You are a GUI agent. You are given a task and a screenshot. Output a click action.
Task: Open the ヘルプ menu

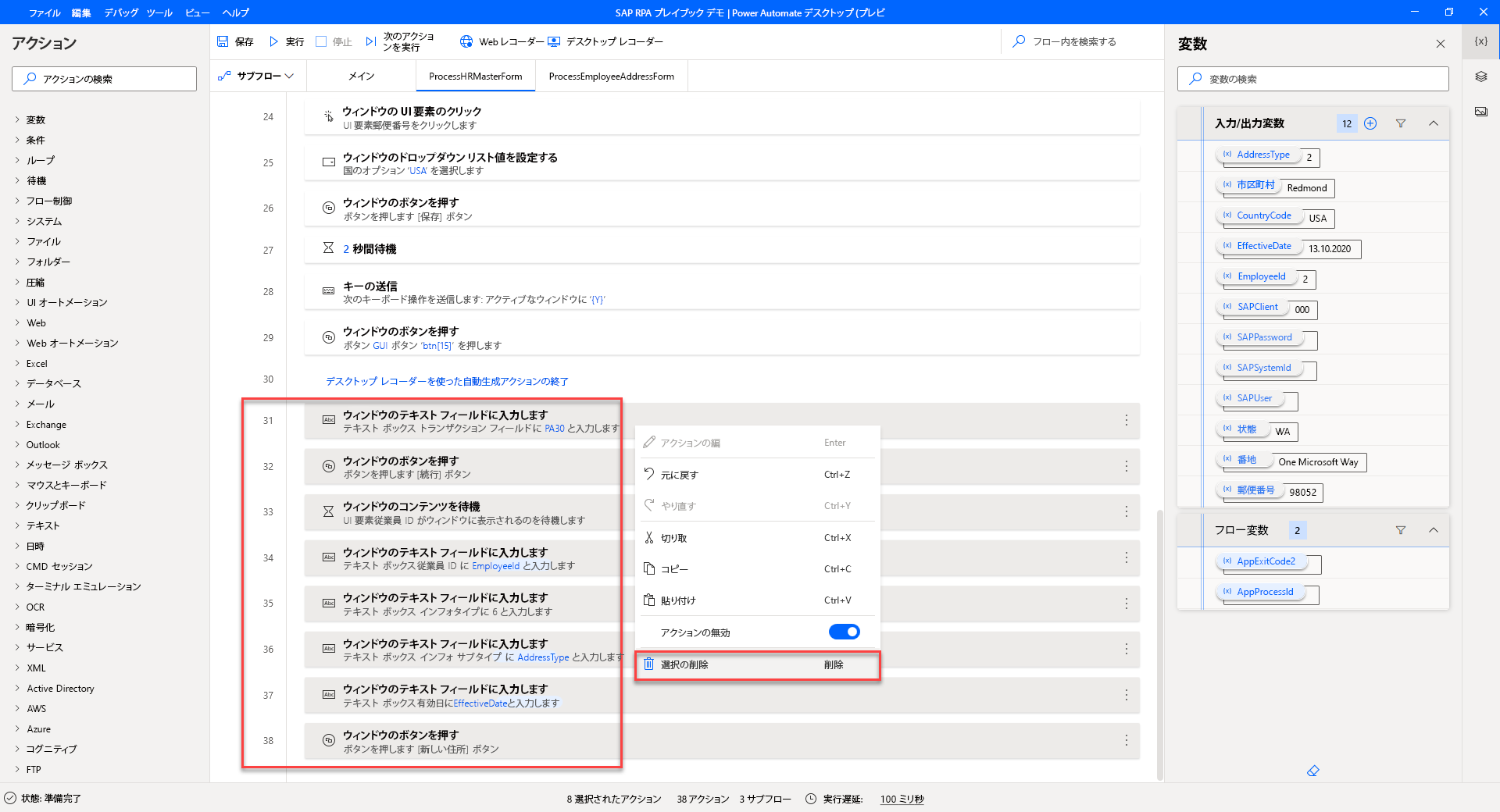pyautogui.click(x=235, y=12)
